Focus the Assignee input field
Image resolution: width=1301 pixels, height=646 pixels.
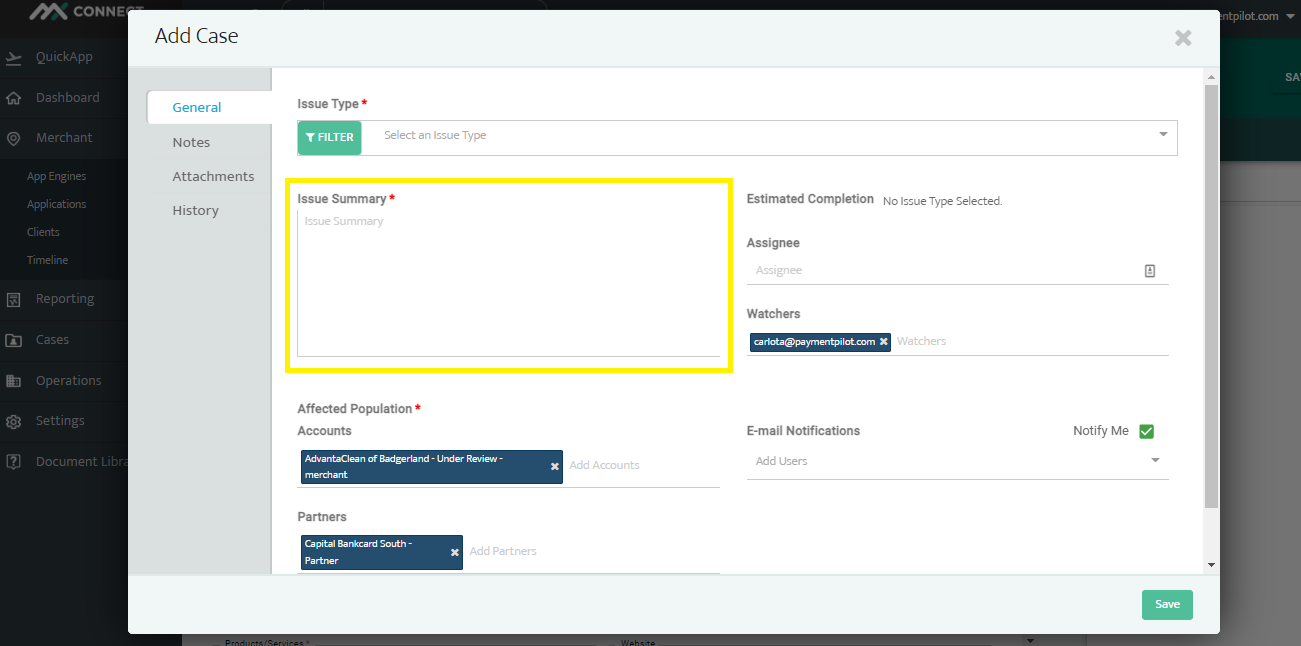[940, 271]
